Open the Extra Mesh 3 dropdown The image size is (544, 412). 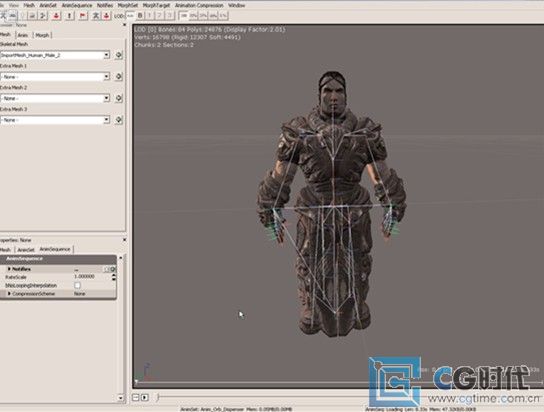coord(107,120)
